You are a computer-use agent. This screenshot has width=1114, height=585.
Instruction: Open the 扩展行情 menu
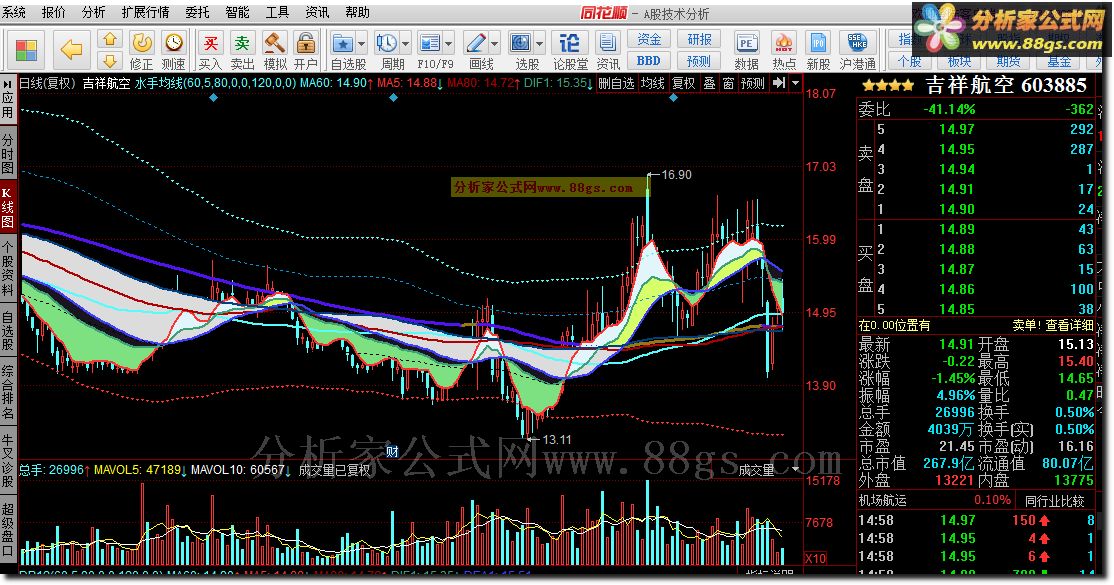point(146,12)
